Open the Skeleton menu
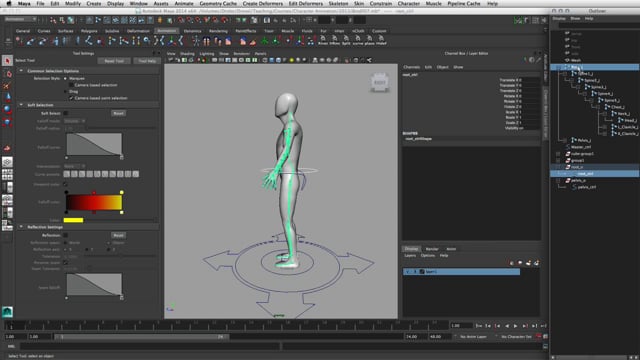 pyautogui.click(x=338, y=3)
